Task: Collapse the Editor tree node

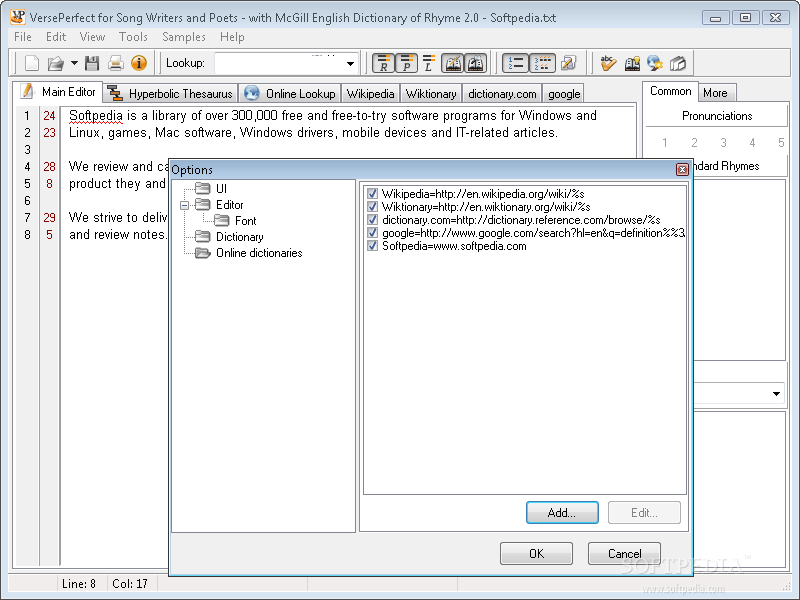Action: (x=185, y=205)
